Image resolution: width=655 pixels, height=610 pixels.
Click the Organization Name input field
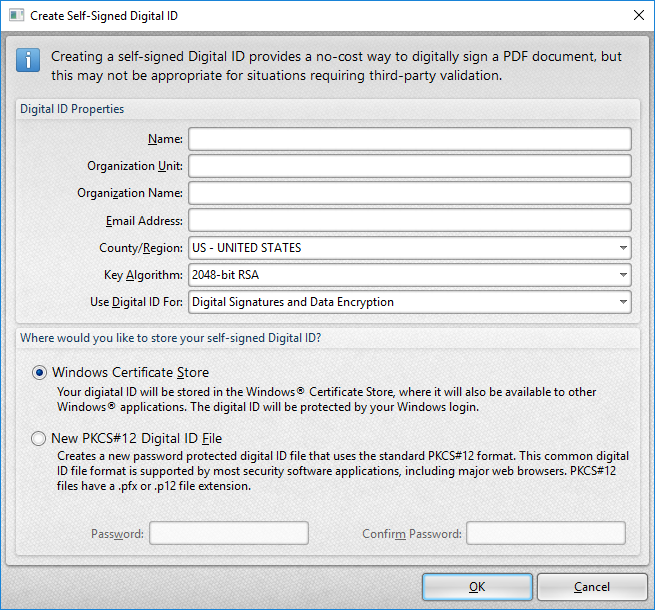pos(409,193)
